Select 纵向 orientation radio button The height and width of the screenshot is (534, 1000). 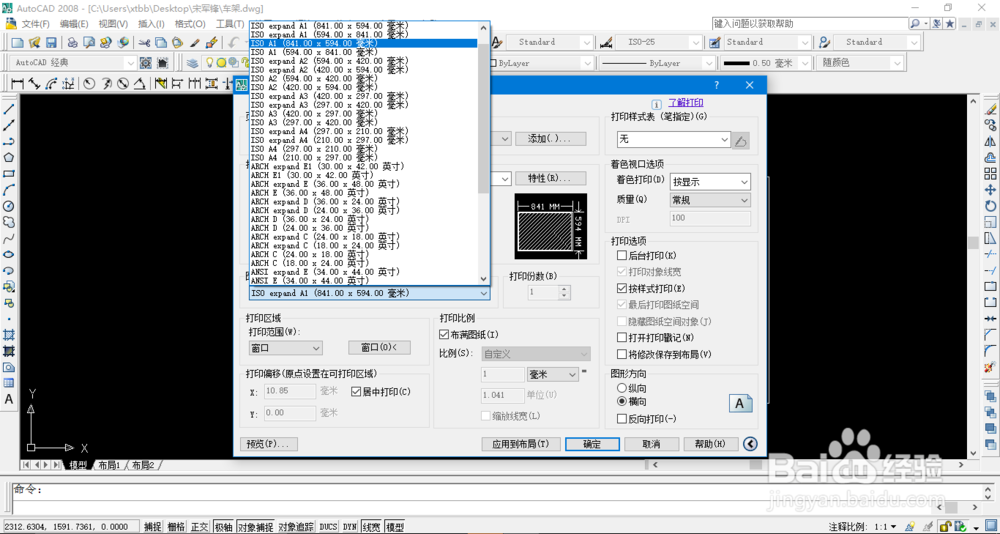pyautogui.click(x=622, y=388)
